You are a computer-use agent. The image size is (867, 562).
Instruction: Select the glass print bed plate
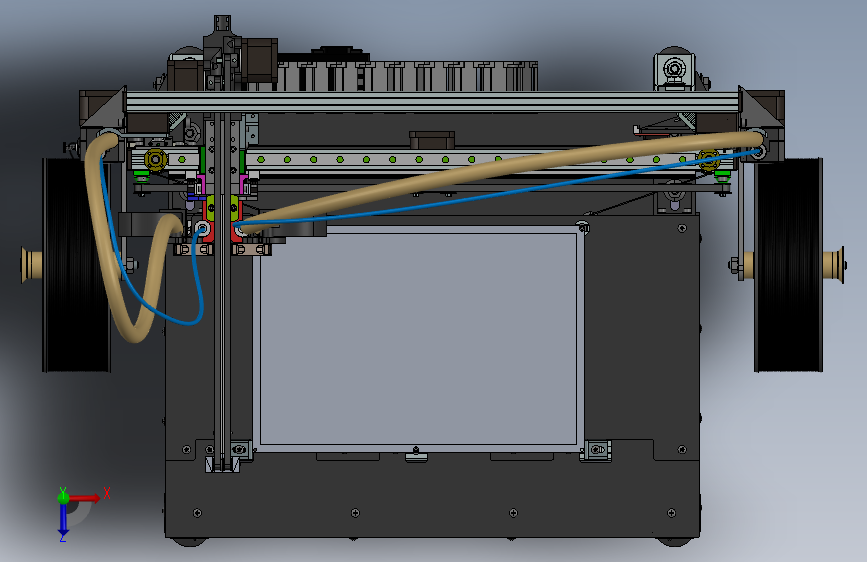[x=419, y=339]
